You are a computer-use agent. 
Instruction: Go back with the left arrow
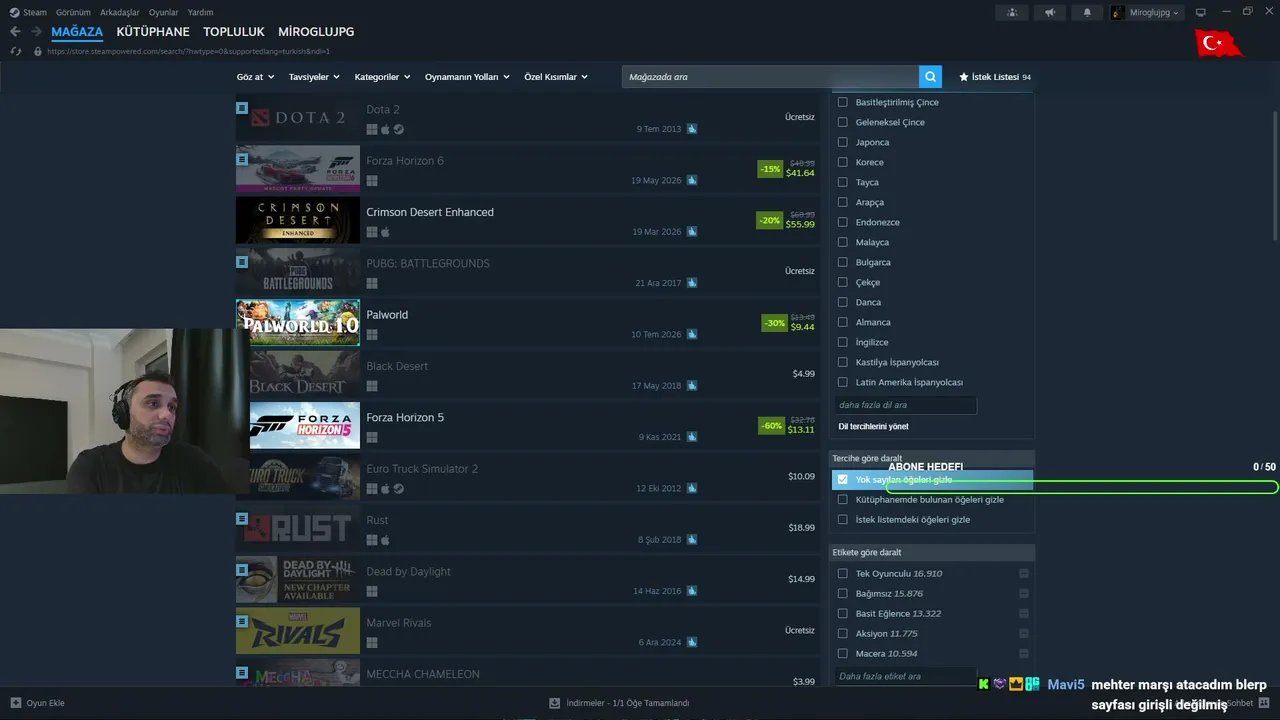pyautogui.click(x=15, y=32)
